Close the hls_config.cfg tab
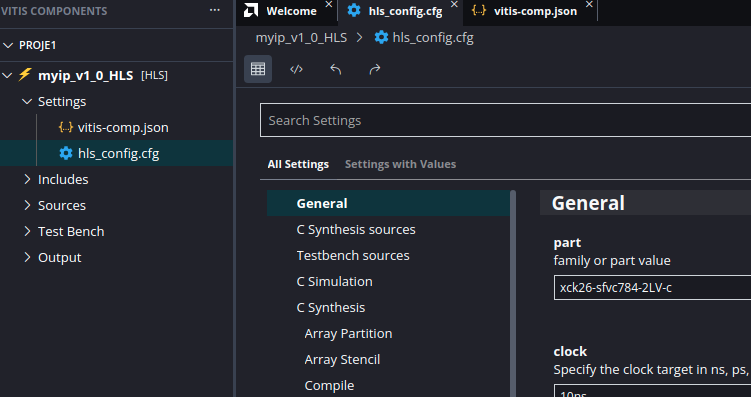The width and height of the screenshot is (751, 397). 454,4
